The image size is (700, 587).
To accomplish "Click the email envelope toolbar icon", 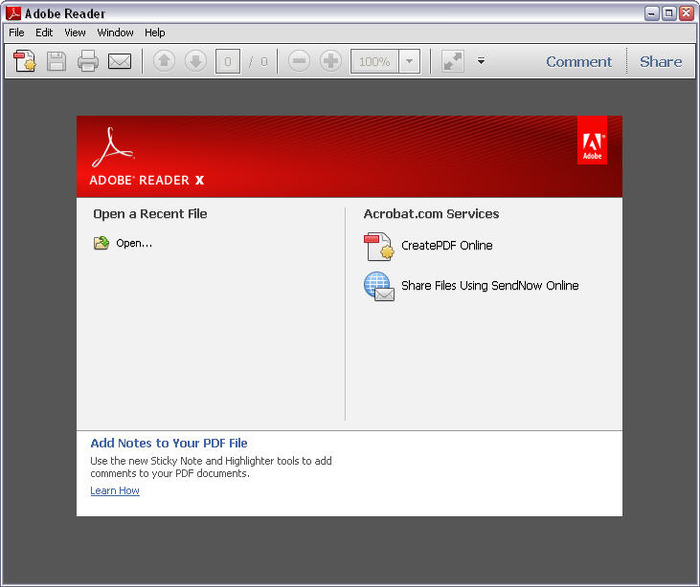I will point(120,61).
